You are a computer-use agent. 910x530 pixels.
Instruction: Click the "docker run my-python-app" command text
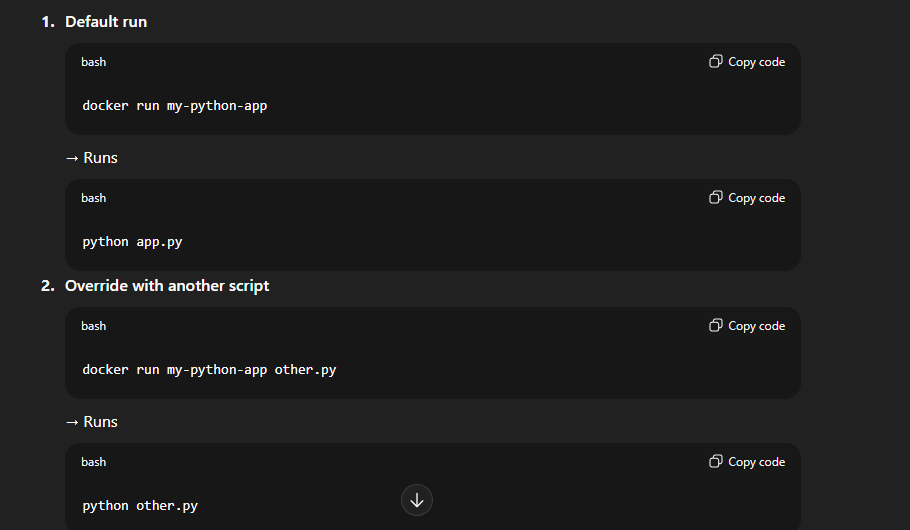pyautogui.click(x=174, y=105)
